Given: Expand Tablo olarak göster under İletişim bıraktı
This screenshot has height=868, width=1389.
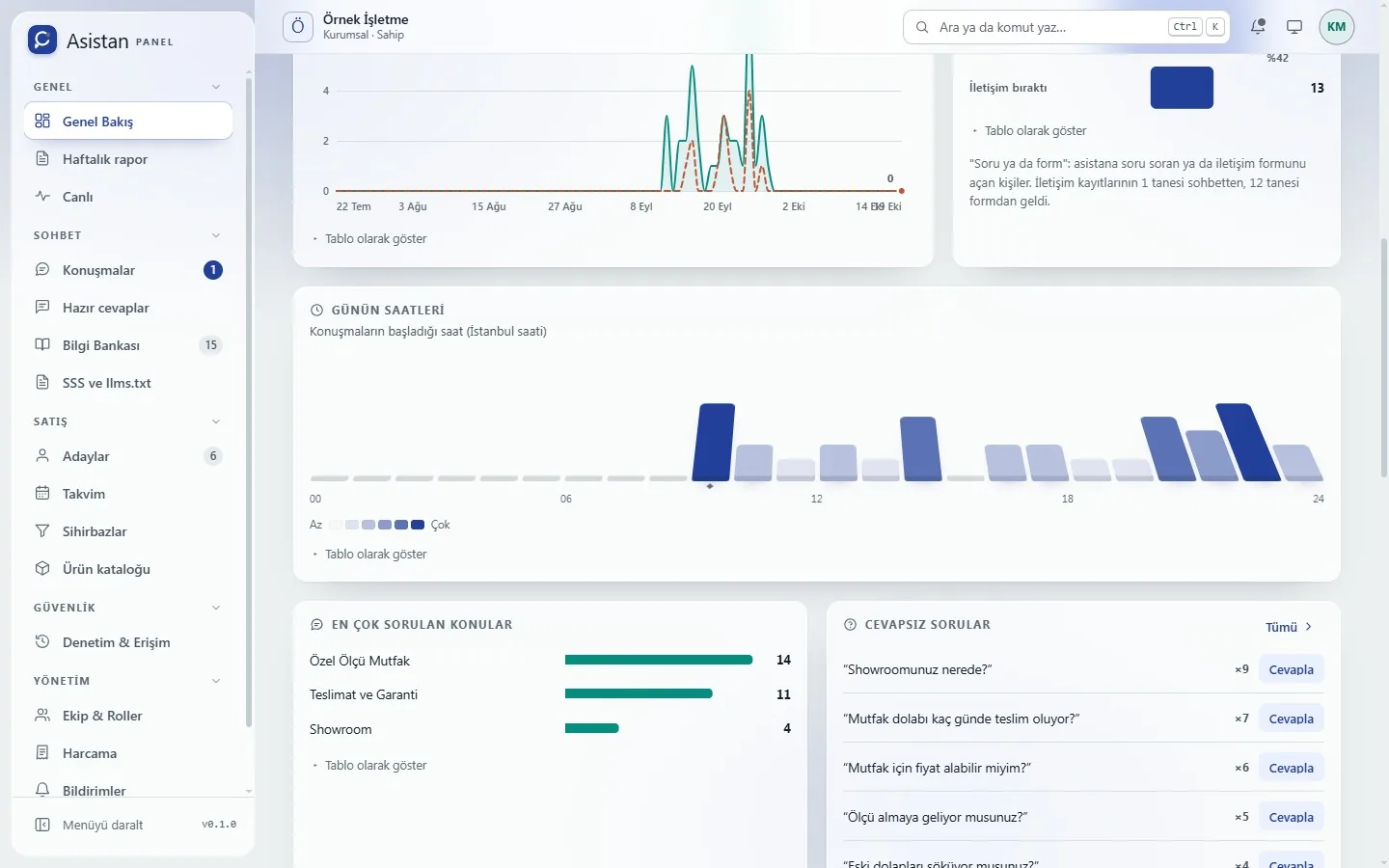Looking at the screenshot, I should coord(1029,130).
